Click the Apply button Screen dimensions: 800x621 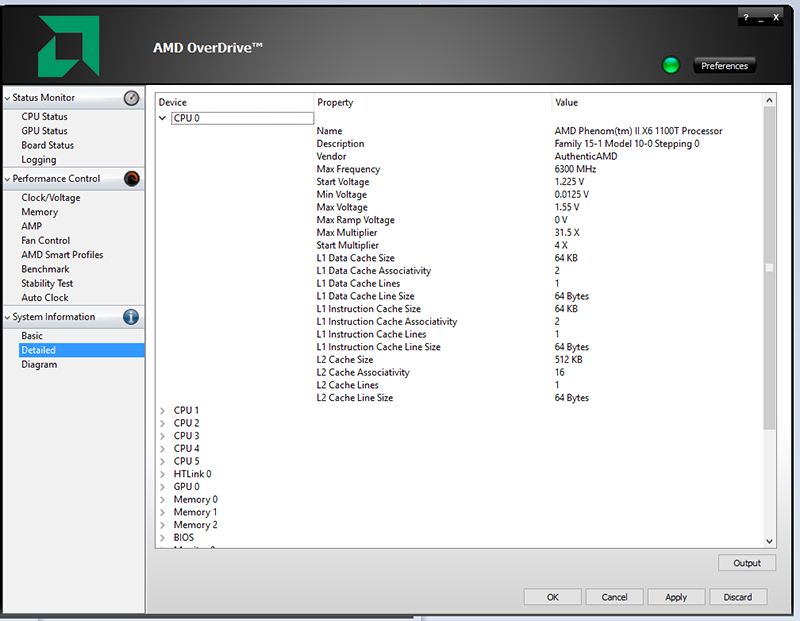tap(676, 597)
